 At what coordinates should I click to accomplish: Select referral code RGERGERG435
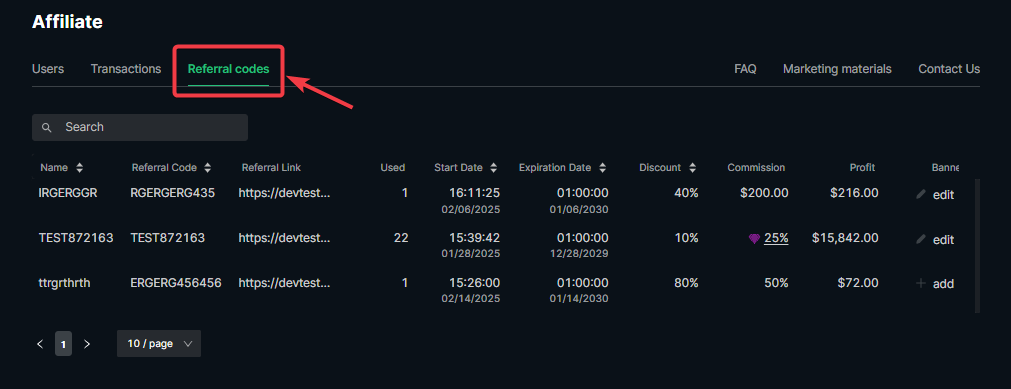point(172,193)
